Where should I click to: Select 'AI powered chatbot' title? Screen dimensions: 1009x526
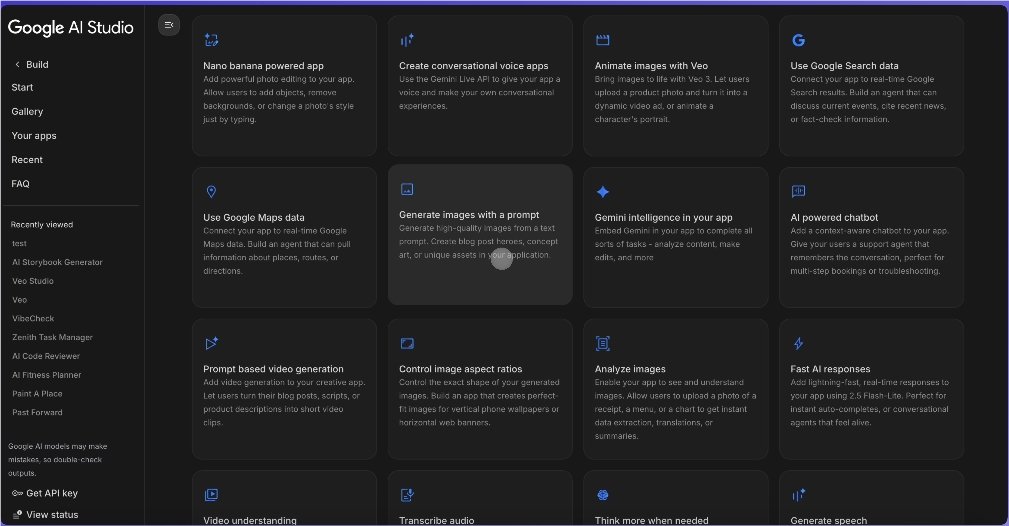tap(834, 218)
